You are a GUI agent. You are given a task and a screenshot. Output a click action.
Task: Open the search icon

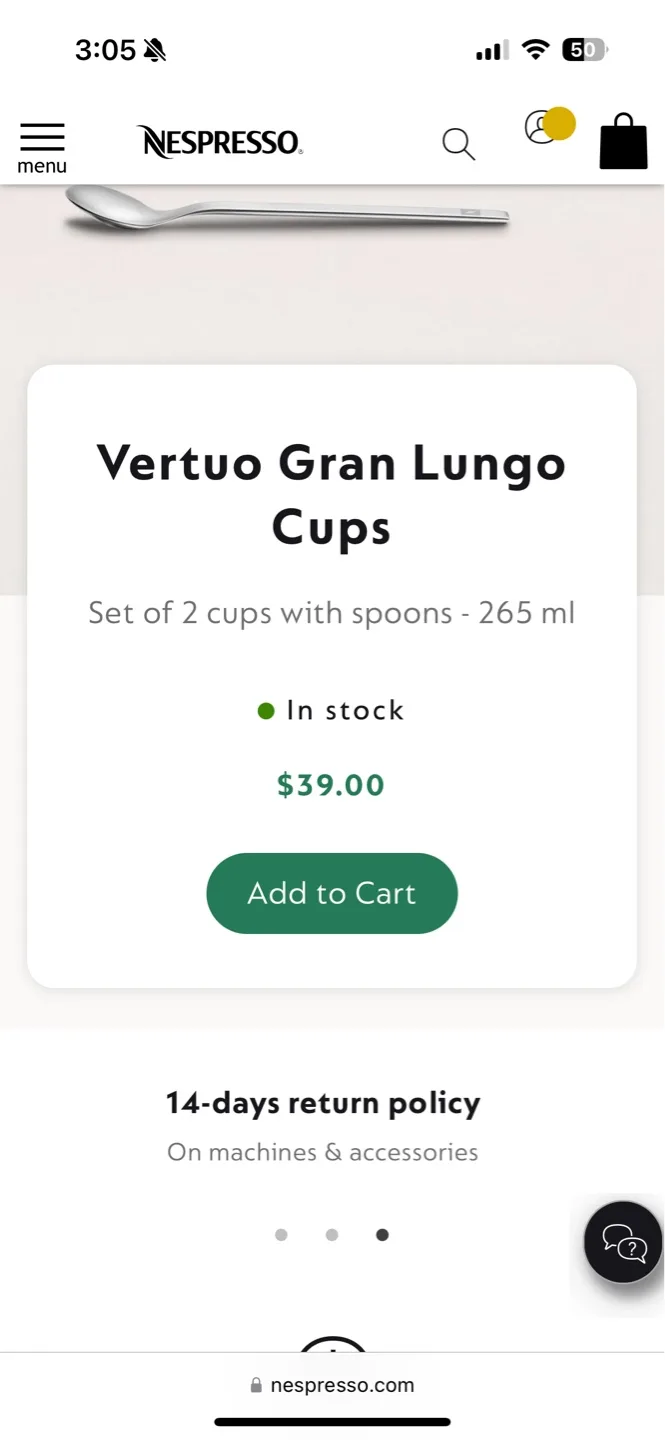pyautogui.click(x=458, y=143)
